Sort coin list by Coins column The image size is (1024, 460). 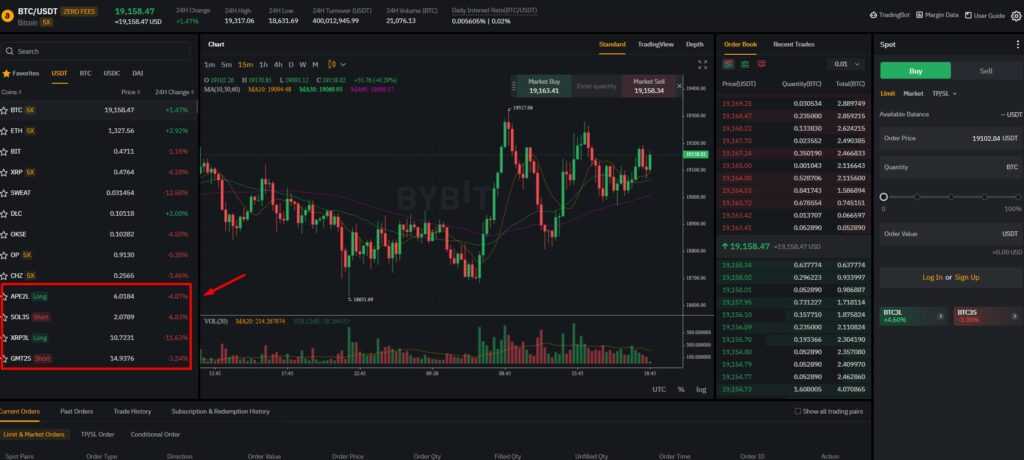pos(12,92)
